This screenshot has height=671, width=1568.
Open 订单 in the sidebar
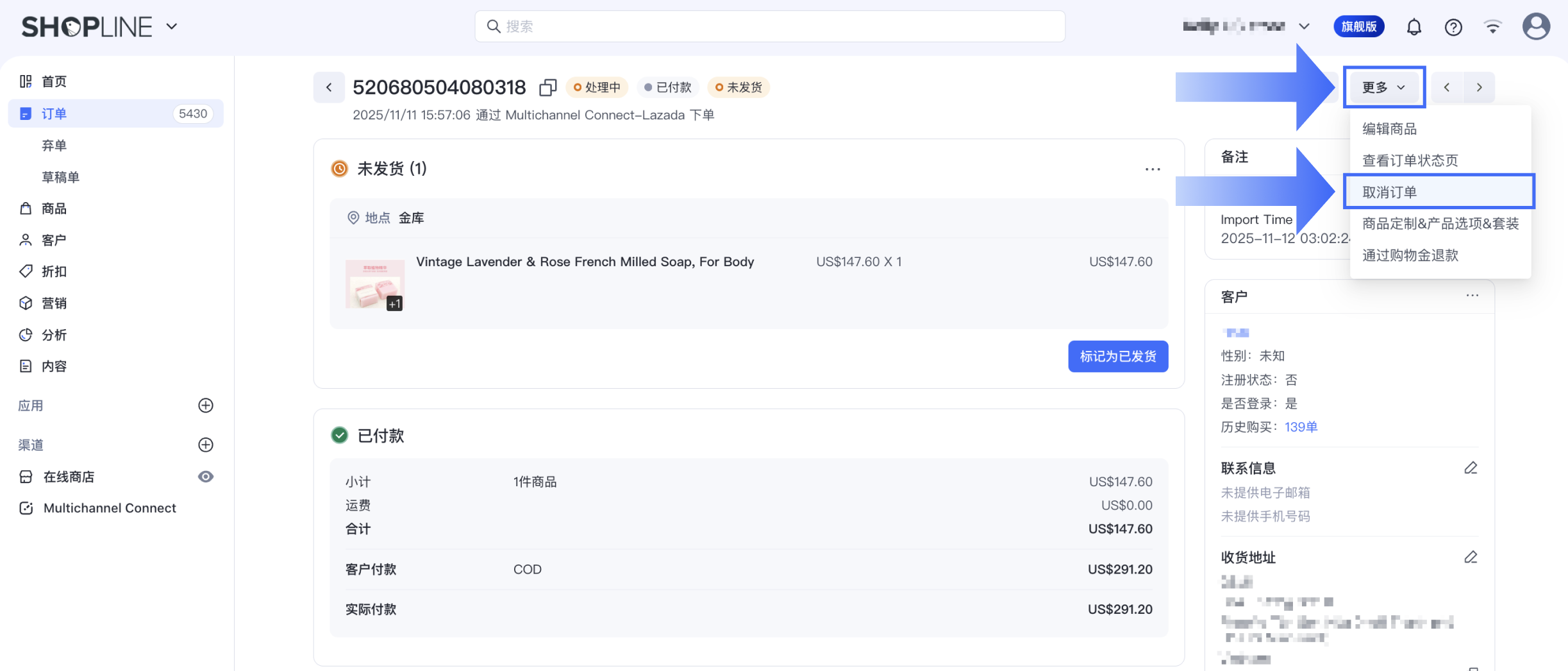point(115,114)
